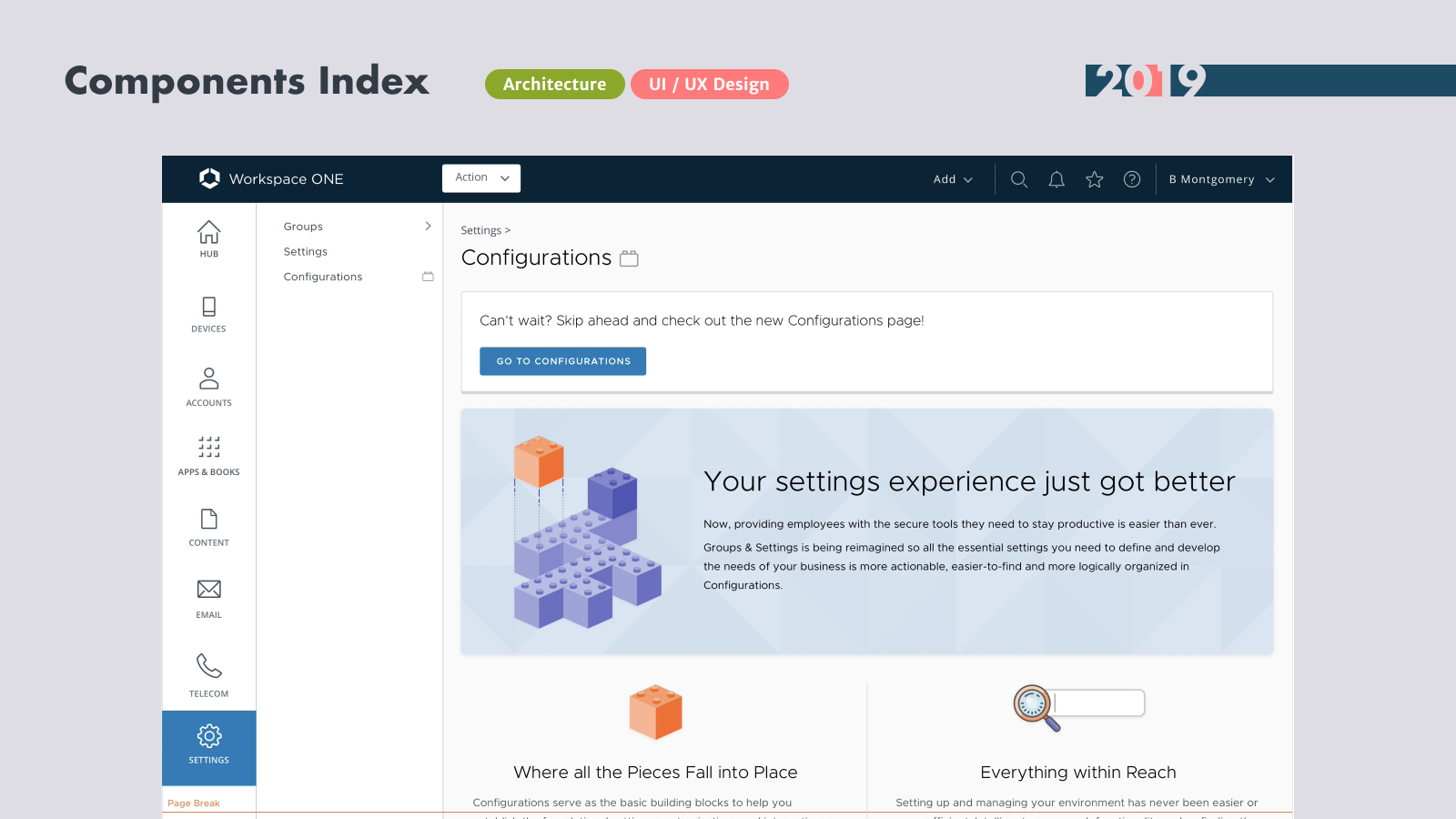Image resolution: width=1456 pixels, height=819 pixels.
Task: Click the Settings breadcrumb link
Action: point(480,231)
